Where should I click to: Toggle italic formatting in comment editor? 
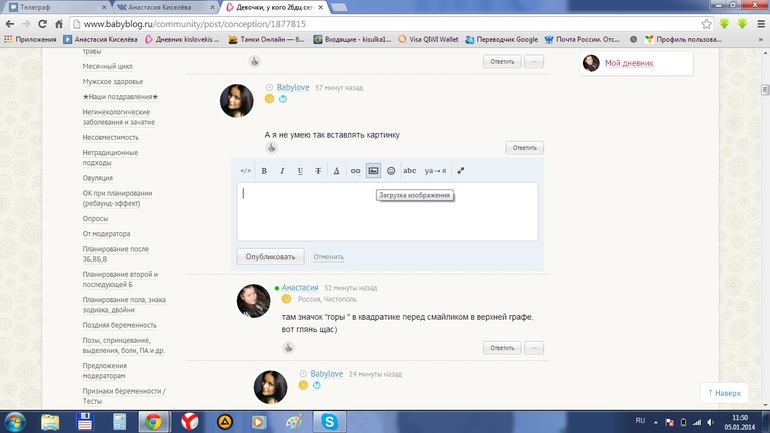[x=282, y=171]
